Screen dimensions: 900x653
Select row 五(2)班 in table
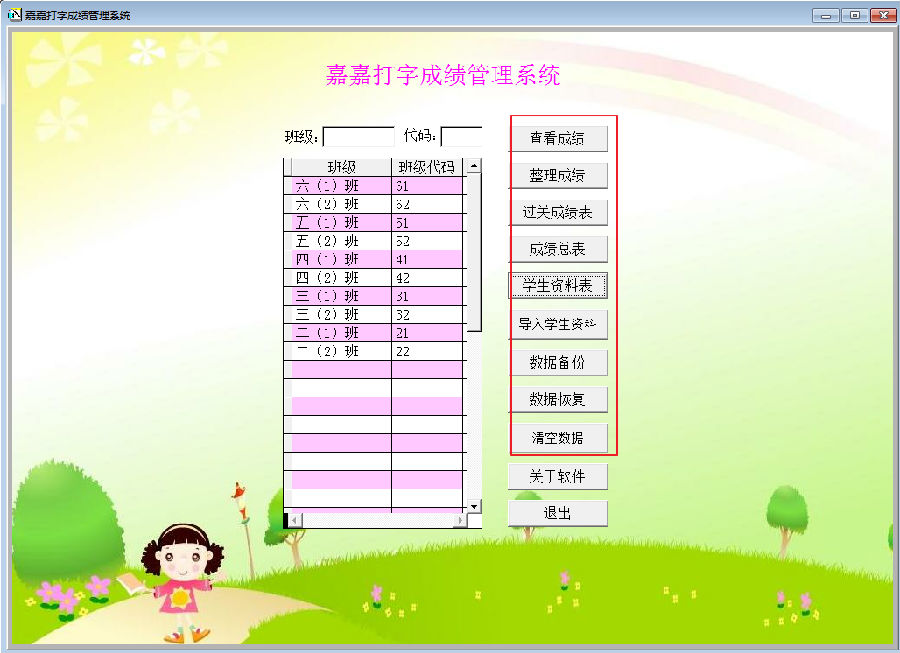374,241
